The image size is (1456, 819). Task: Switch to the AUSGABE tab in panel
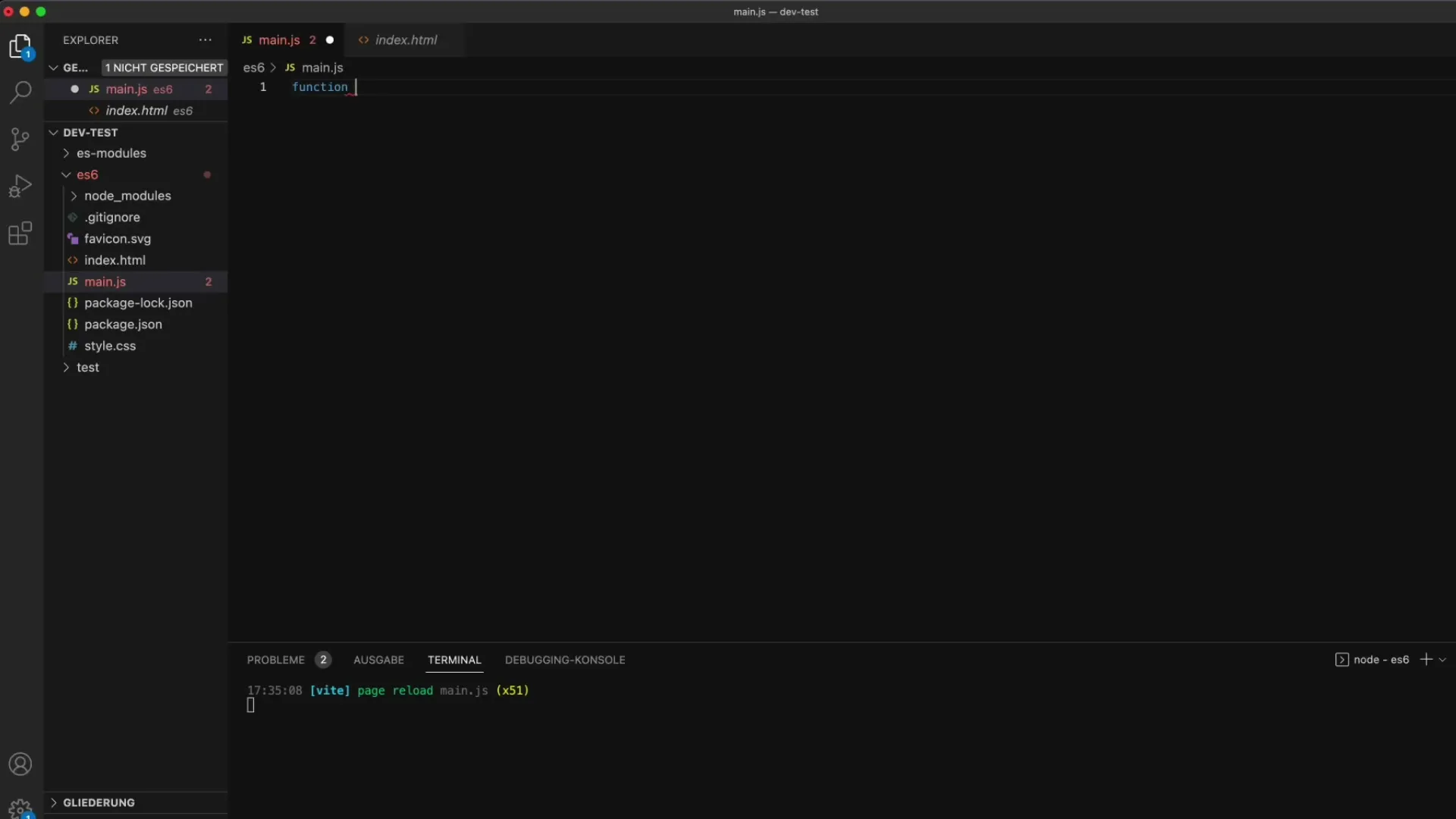click(x=378, y=659)
